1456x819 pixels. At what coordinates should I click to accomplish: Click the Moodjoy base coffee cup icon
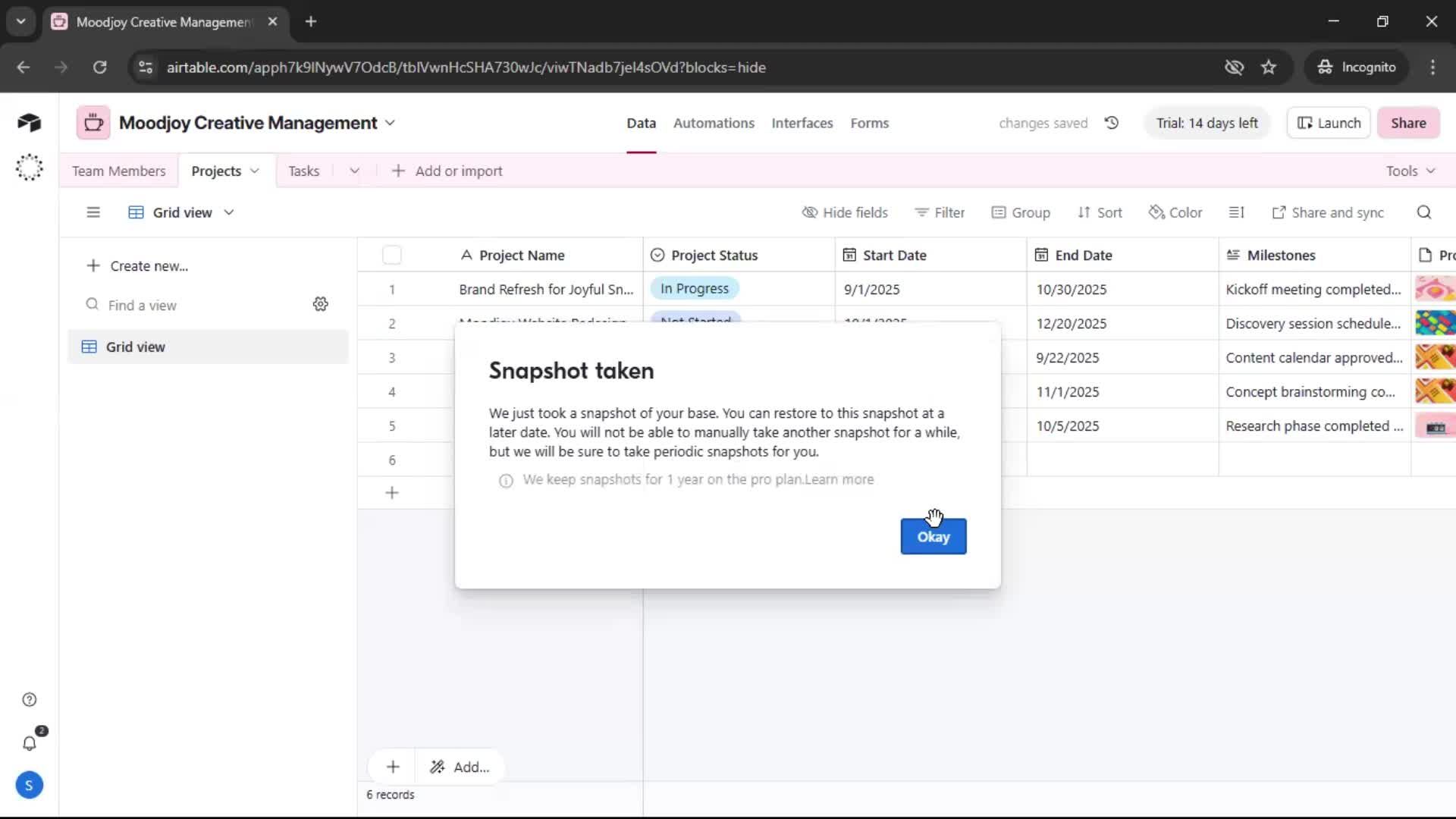click(93, 123)
